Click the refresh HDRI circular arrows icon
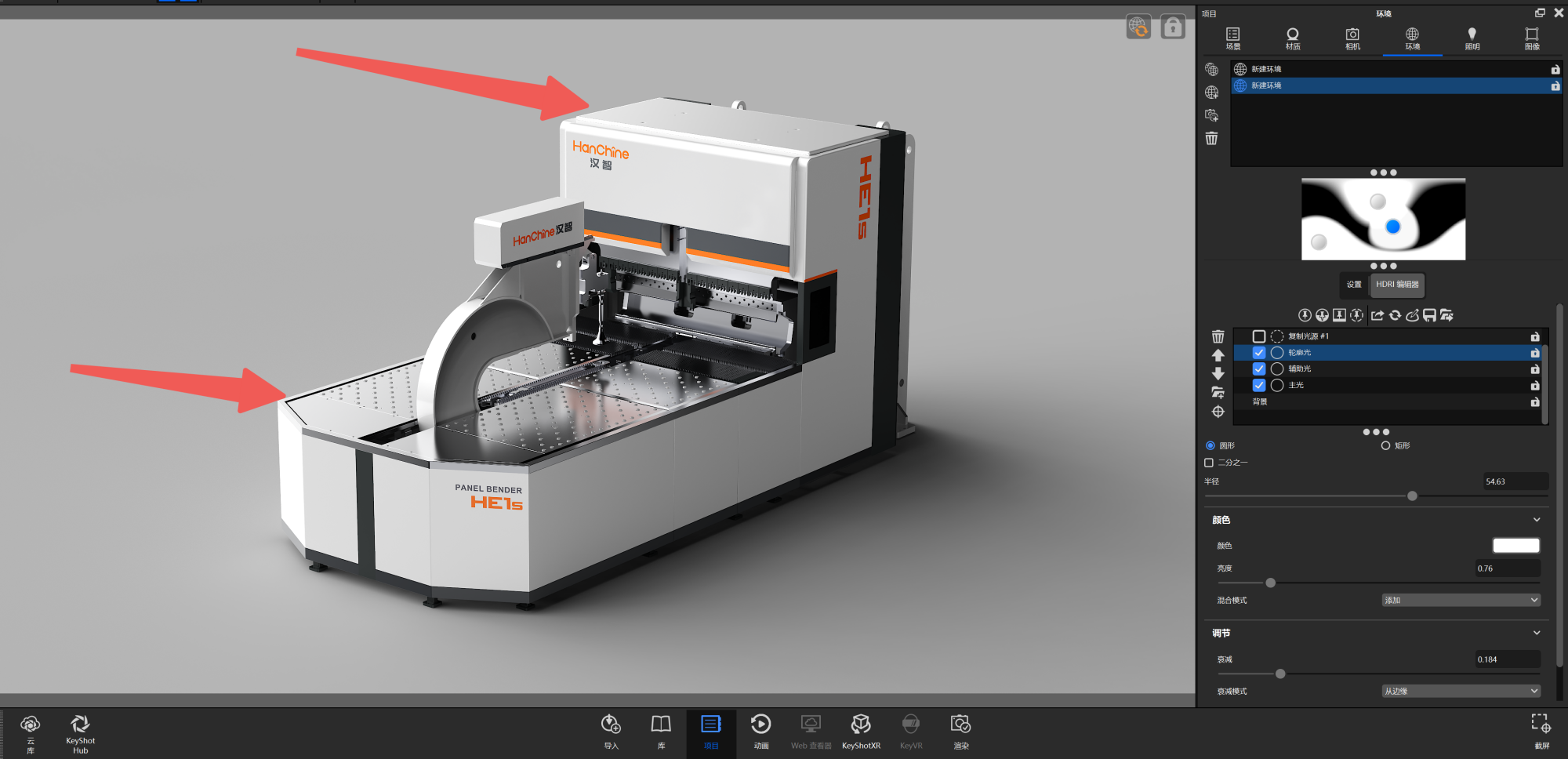The height and width of the screenshot is (759, 1568). [x=1395, y=315]
